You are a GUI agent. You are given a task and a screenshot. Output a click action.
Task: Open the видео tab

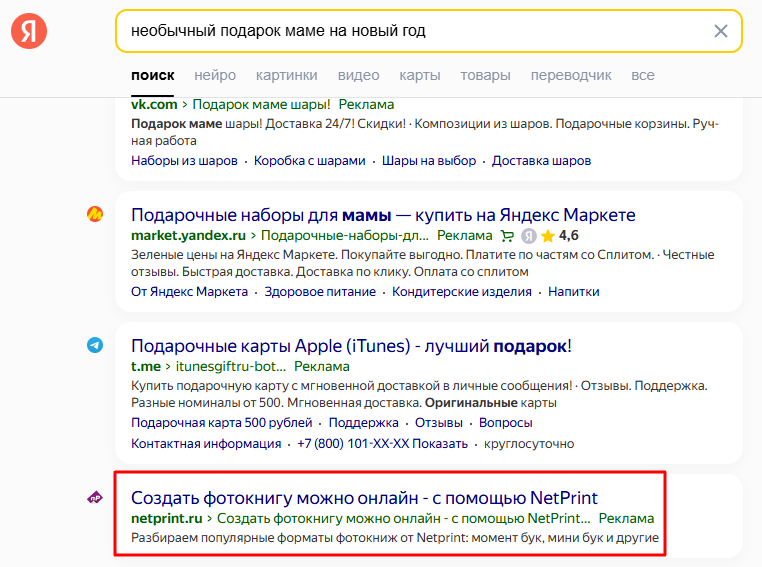pos(358,75)
